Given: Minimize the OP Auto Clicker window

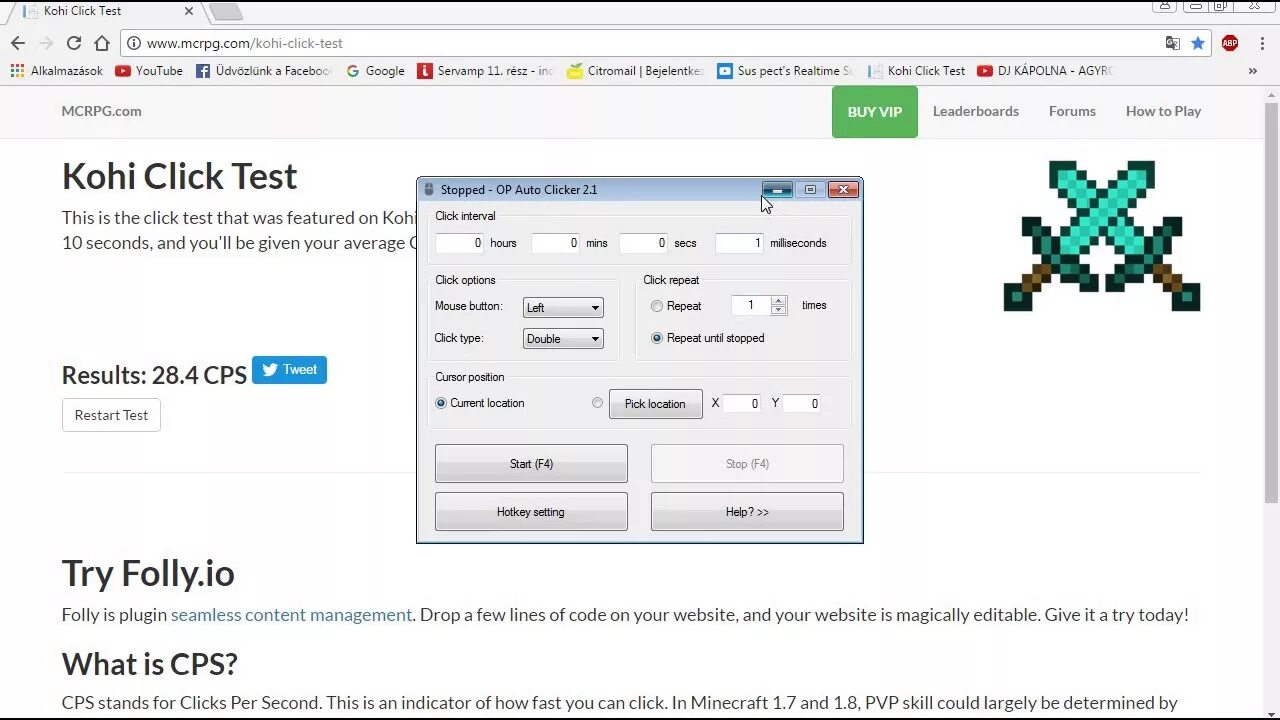Looking at the screenshot, I should [777, 189].
